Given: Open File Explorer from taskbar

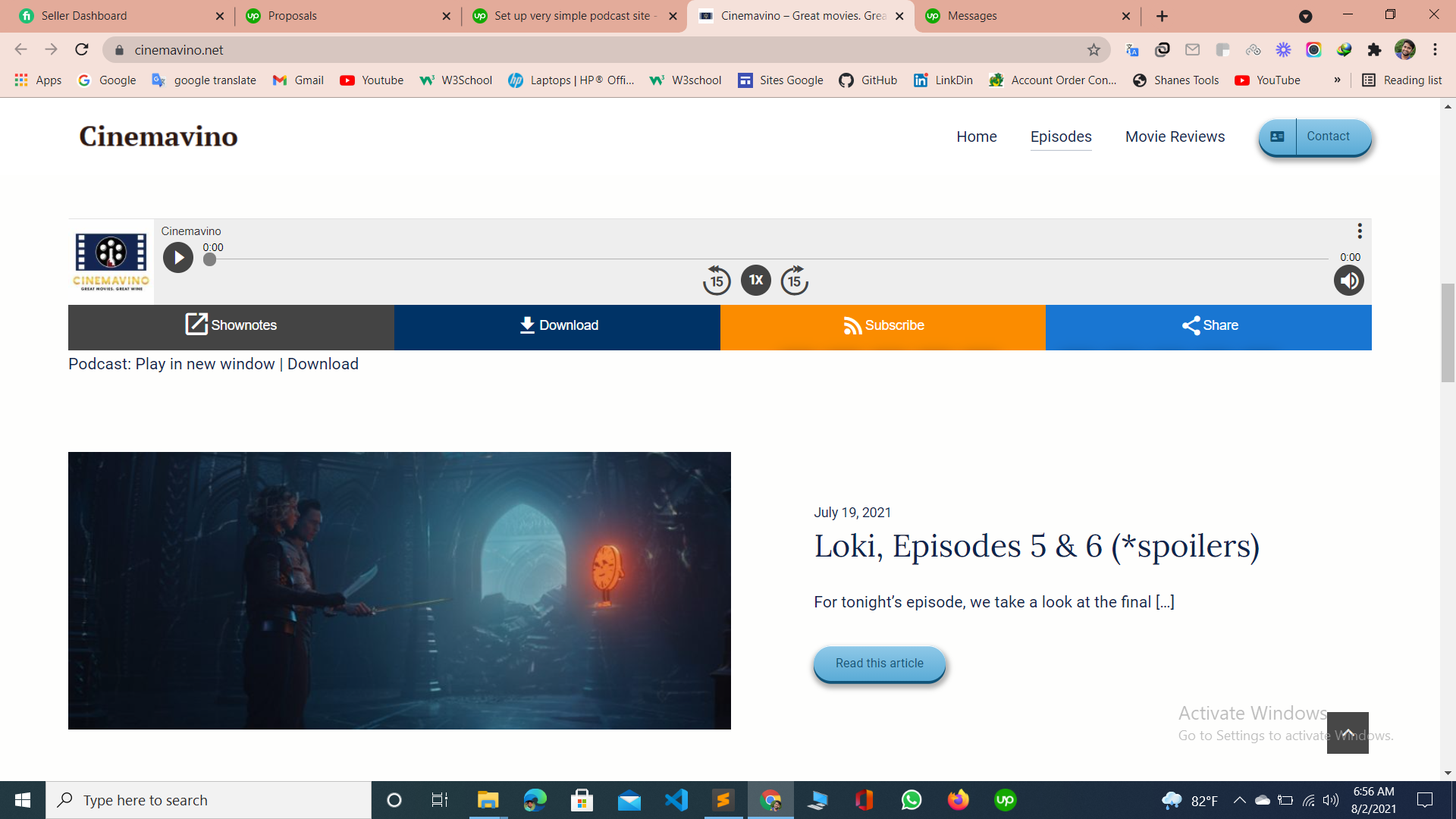Looking at the screenshot, I should pyautogui.click(x=488, y=800).
